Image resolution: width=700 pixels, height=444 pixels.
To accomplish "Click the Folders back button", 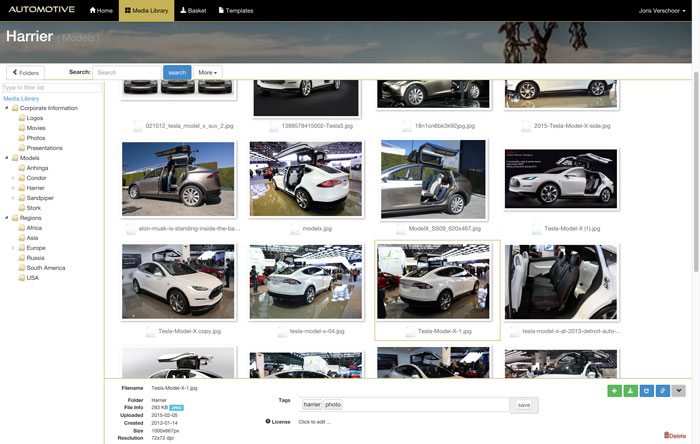I will (x=25, y=72).
